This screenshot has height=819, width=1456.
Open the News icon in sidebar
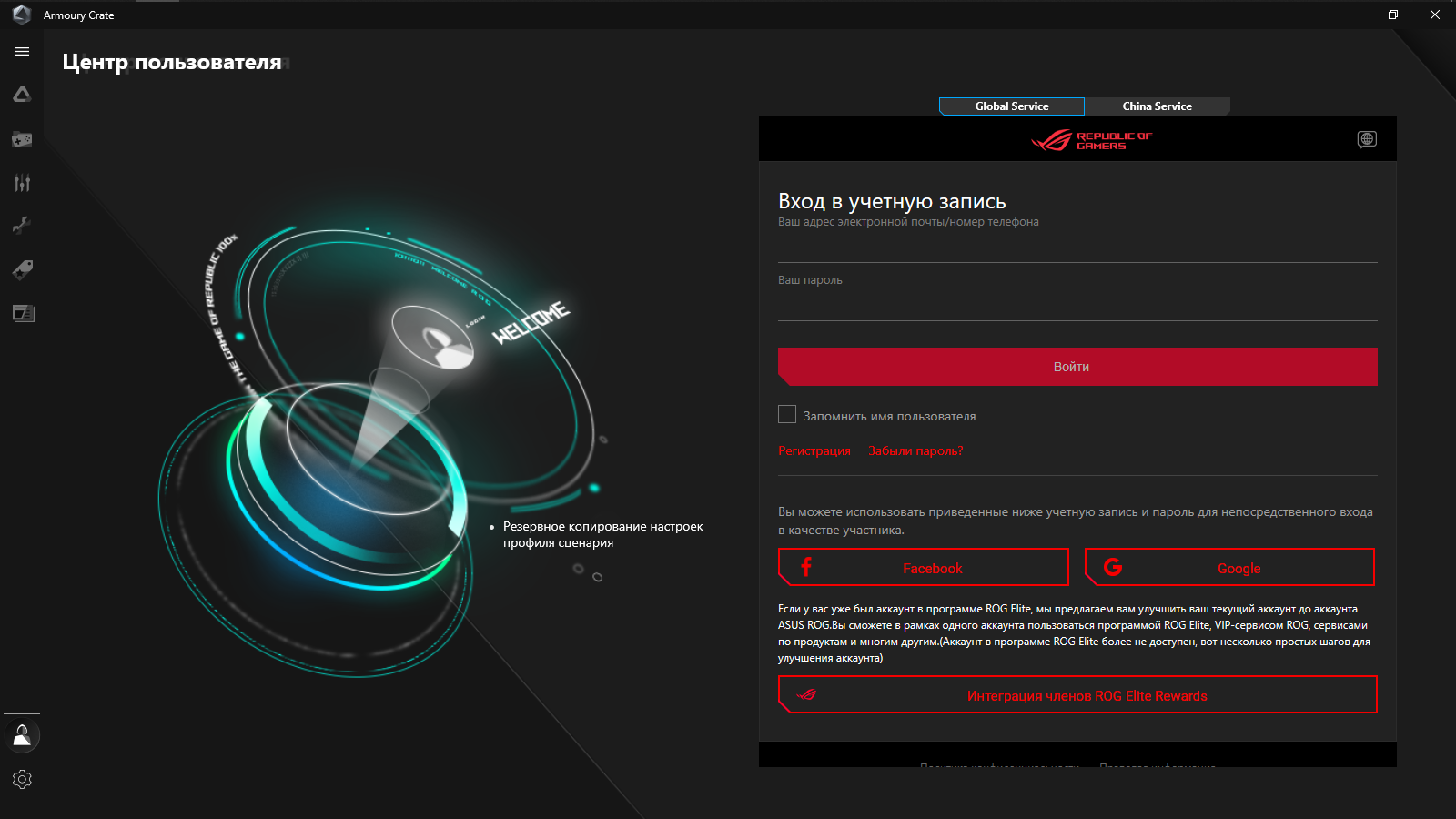22,313
